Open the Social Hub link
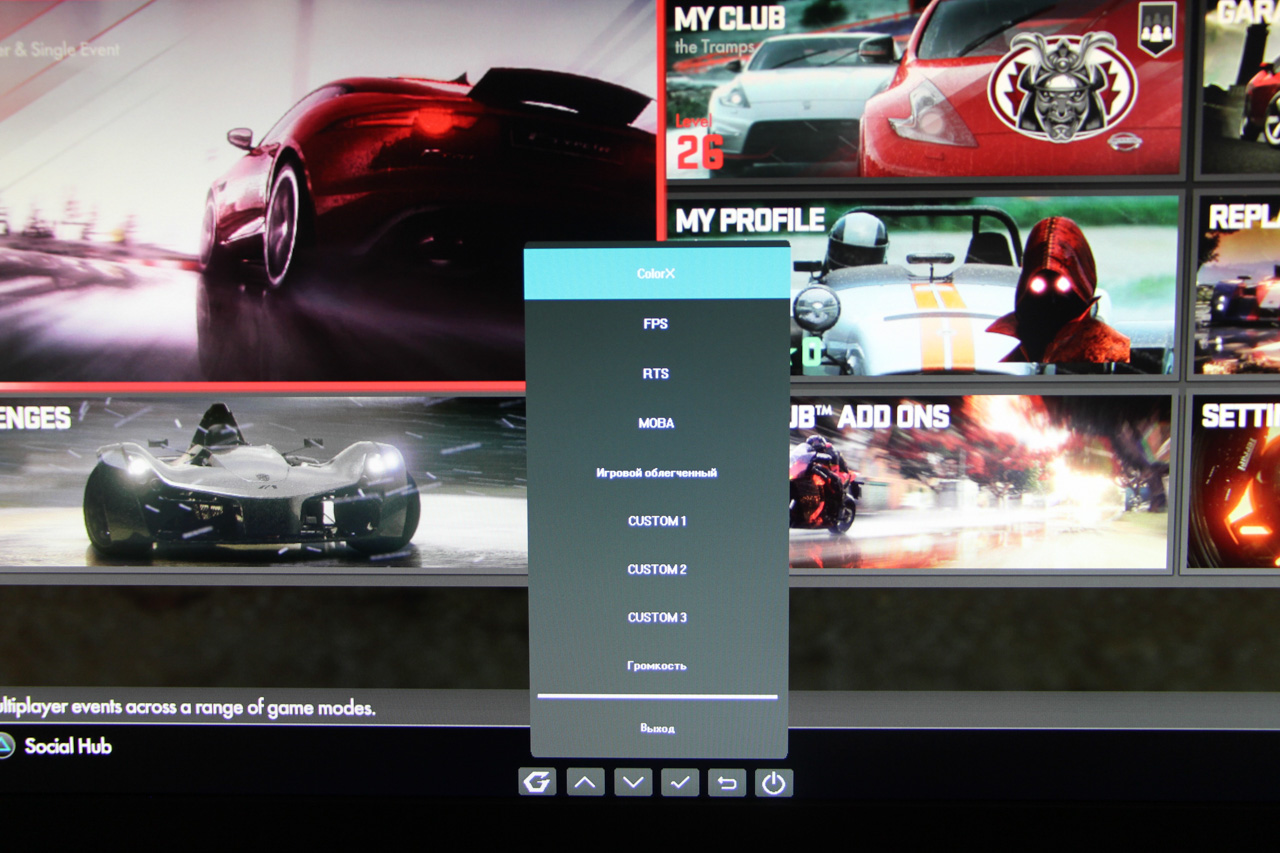Image resolution: width=1280 pixels, height=853 pixels. point(68,746)
